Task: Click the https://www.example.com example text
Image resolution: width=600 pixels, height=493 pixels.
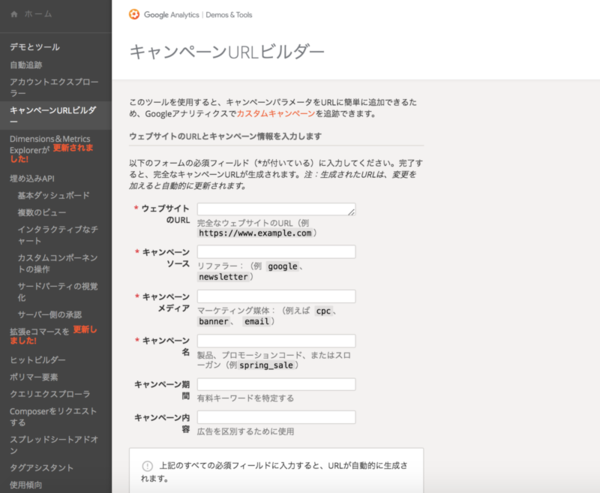Action: coord(255,233)
